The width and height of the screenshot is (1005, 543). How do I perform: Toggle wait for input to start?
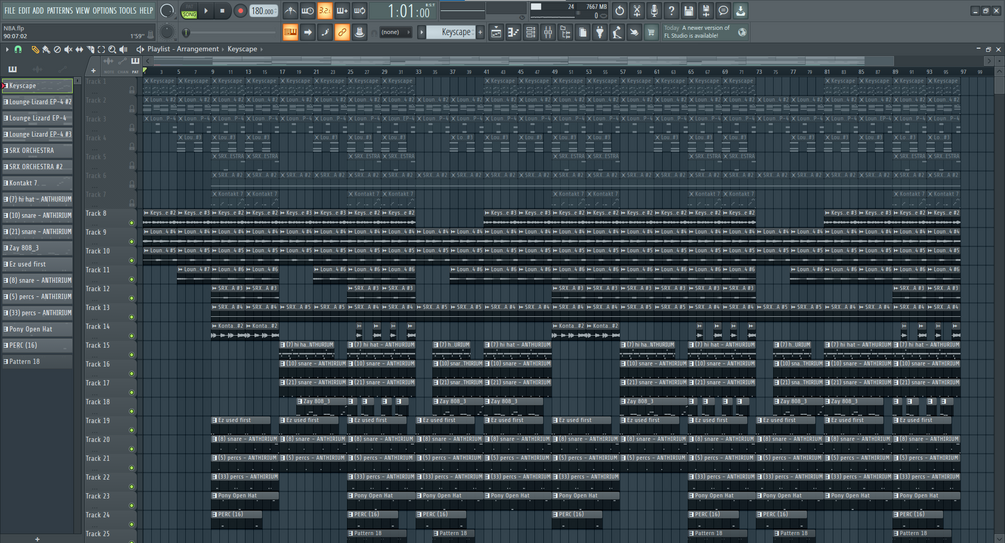(x=308, y=11)
